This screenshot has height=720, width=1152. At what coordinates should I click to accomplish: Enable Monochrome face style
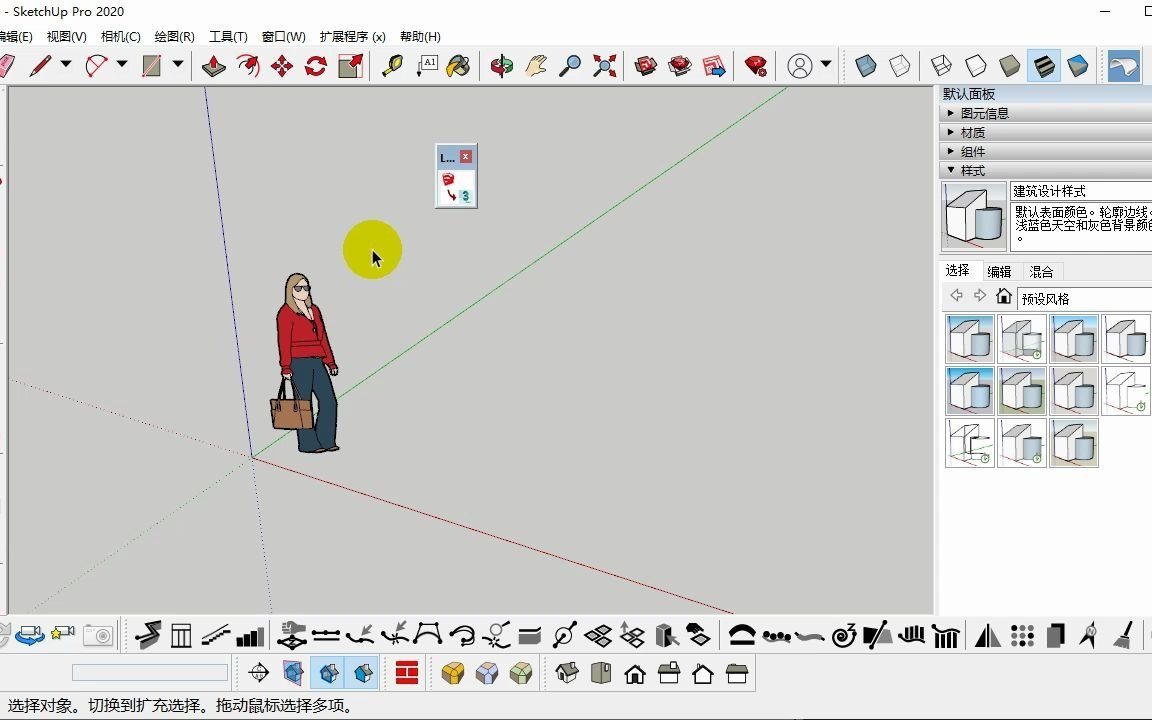(x=1078, y=66)
